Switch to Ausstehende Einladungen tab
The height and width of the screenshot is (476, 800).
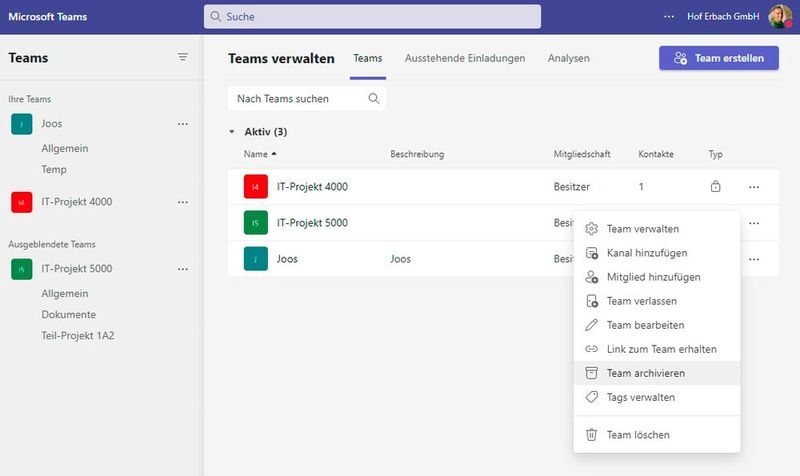(465, 58)
